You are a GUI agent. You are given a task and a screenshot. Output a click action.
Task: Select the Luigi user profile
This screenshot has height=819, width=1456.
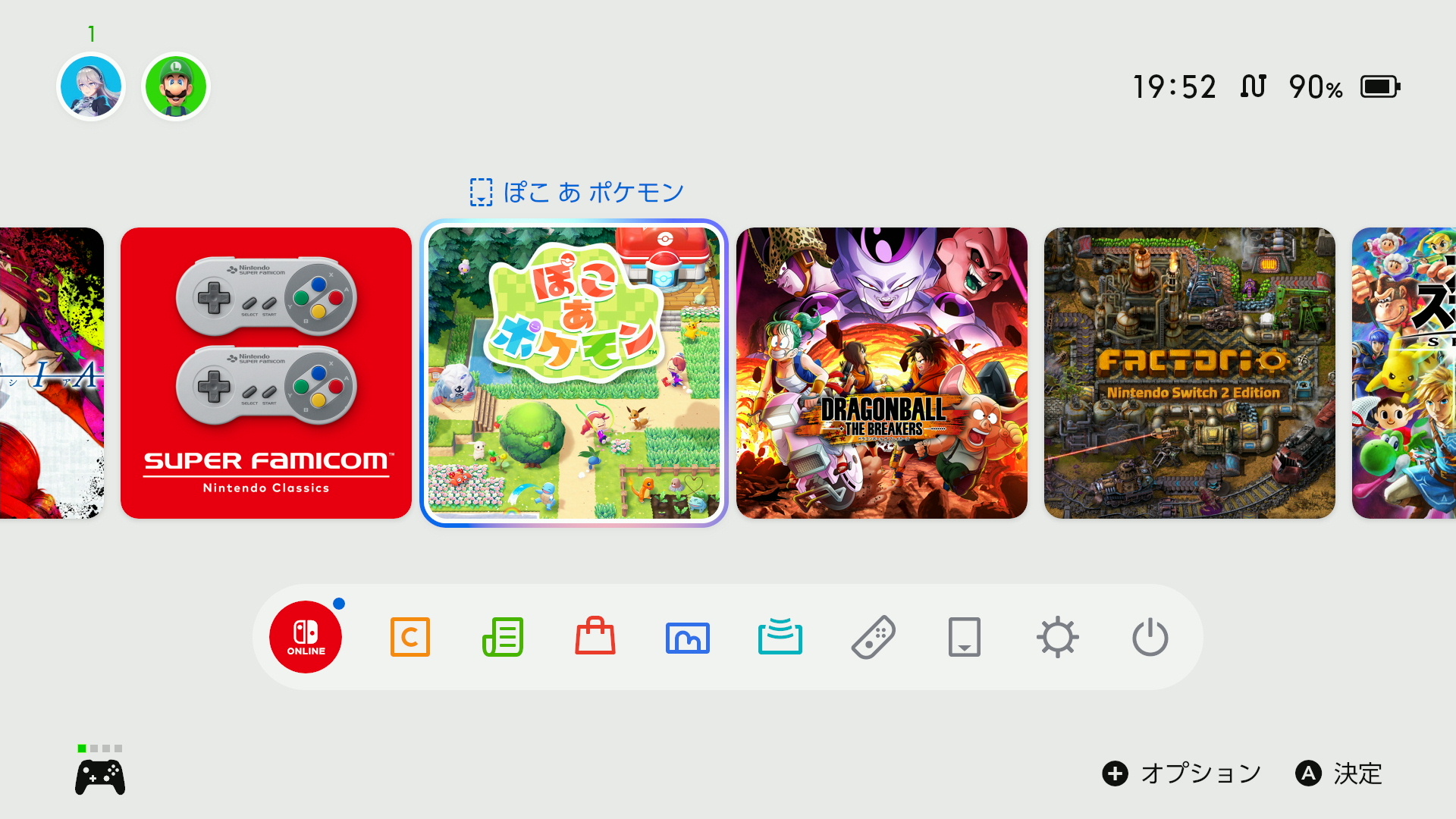click(176, 86)
